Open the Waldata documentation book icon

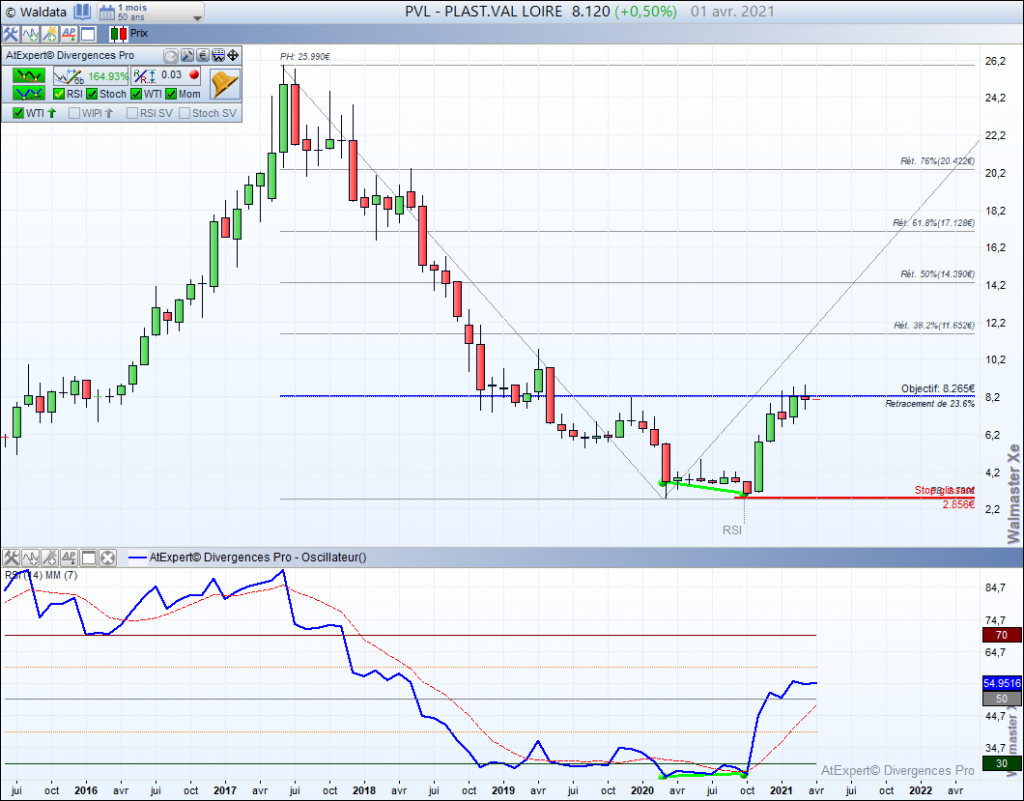[x=82, y=11]
